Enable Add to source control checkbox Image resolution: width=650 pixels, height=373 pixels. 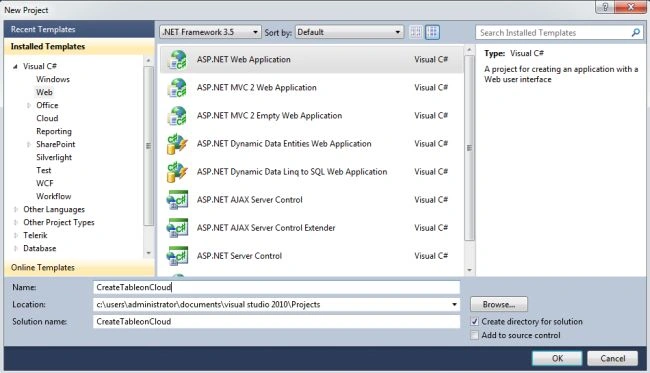pyautogui.click(x=475, y=335)
